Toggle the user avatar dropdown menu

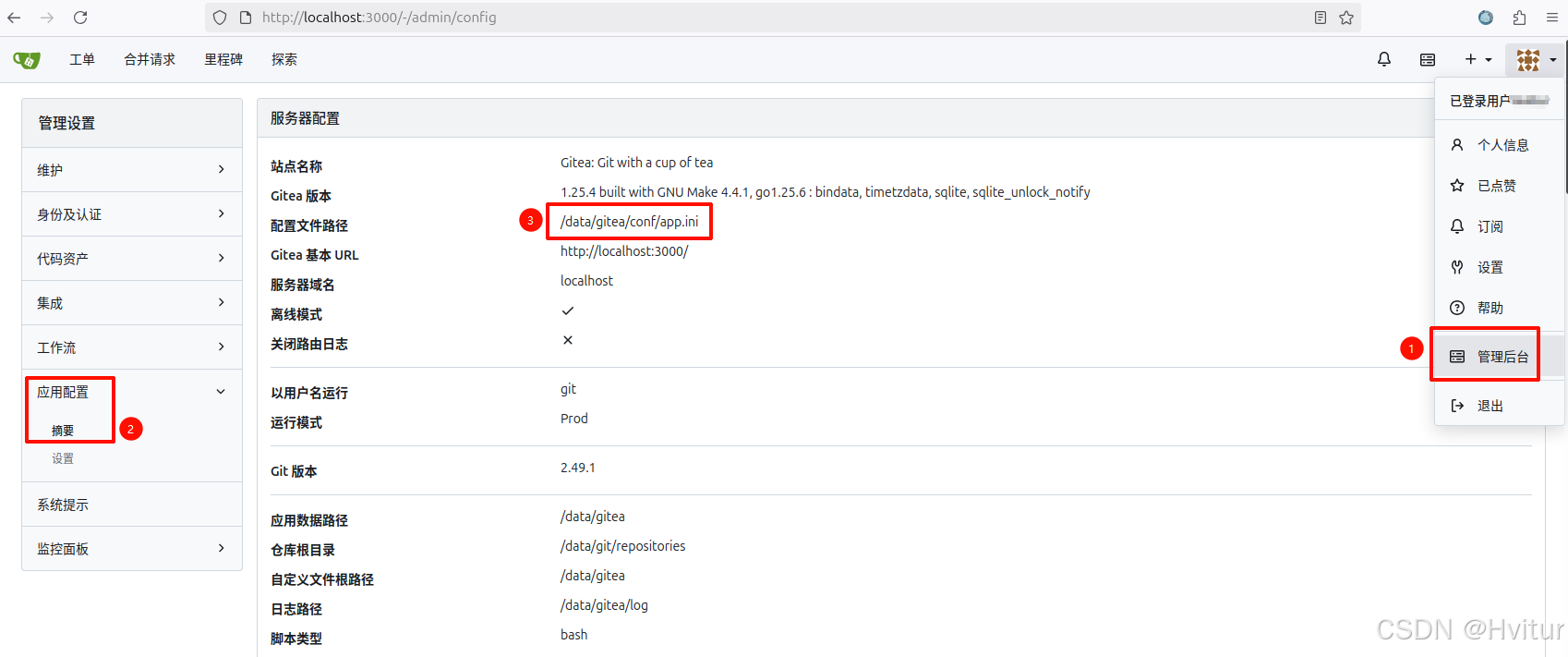click(x=1537, y=60)
